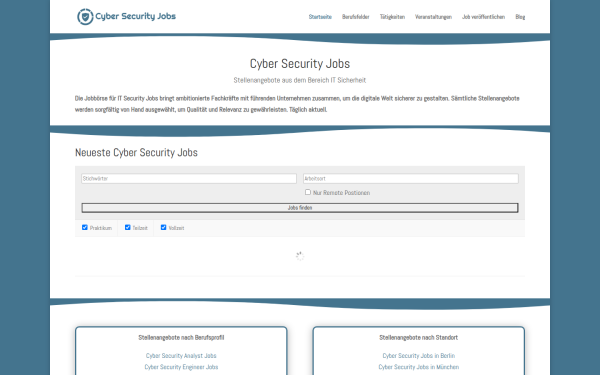
Task: Focus the Stichwörter search field
Action: (x=189, y=178)
